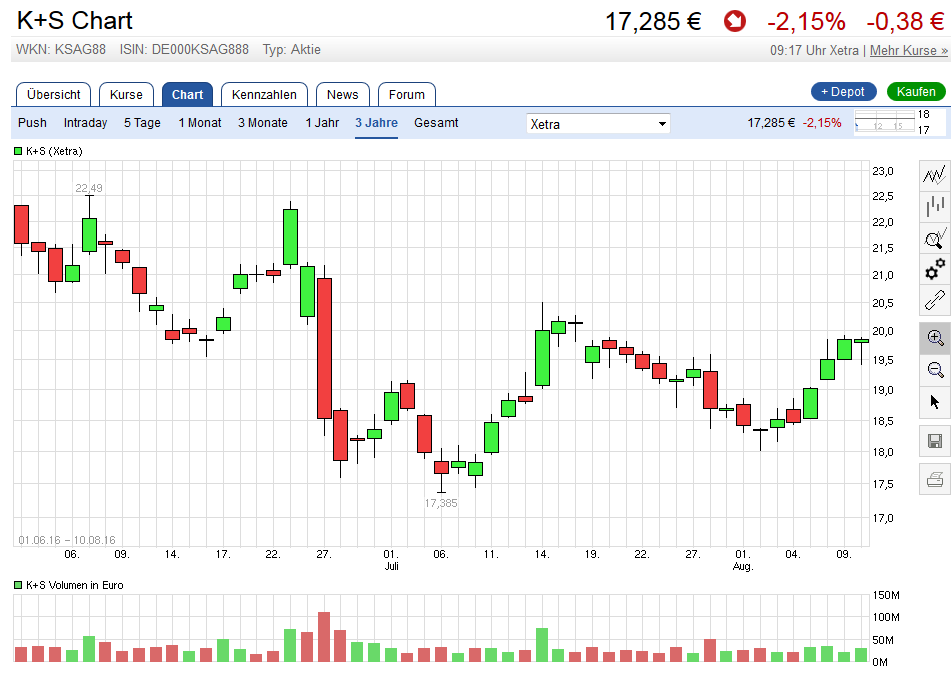
Task: Select the line chart type icon
Action: tap(934, 175)
